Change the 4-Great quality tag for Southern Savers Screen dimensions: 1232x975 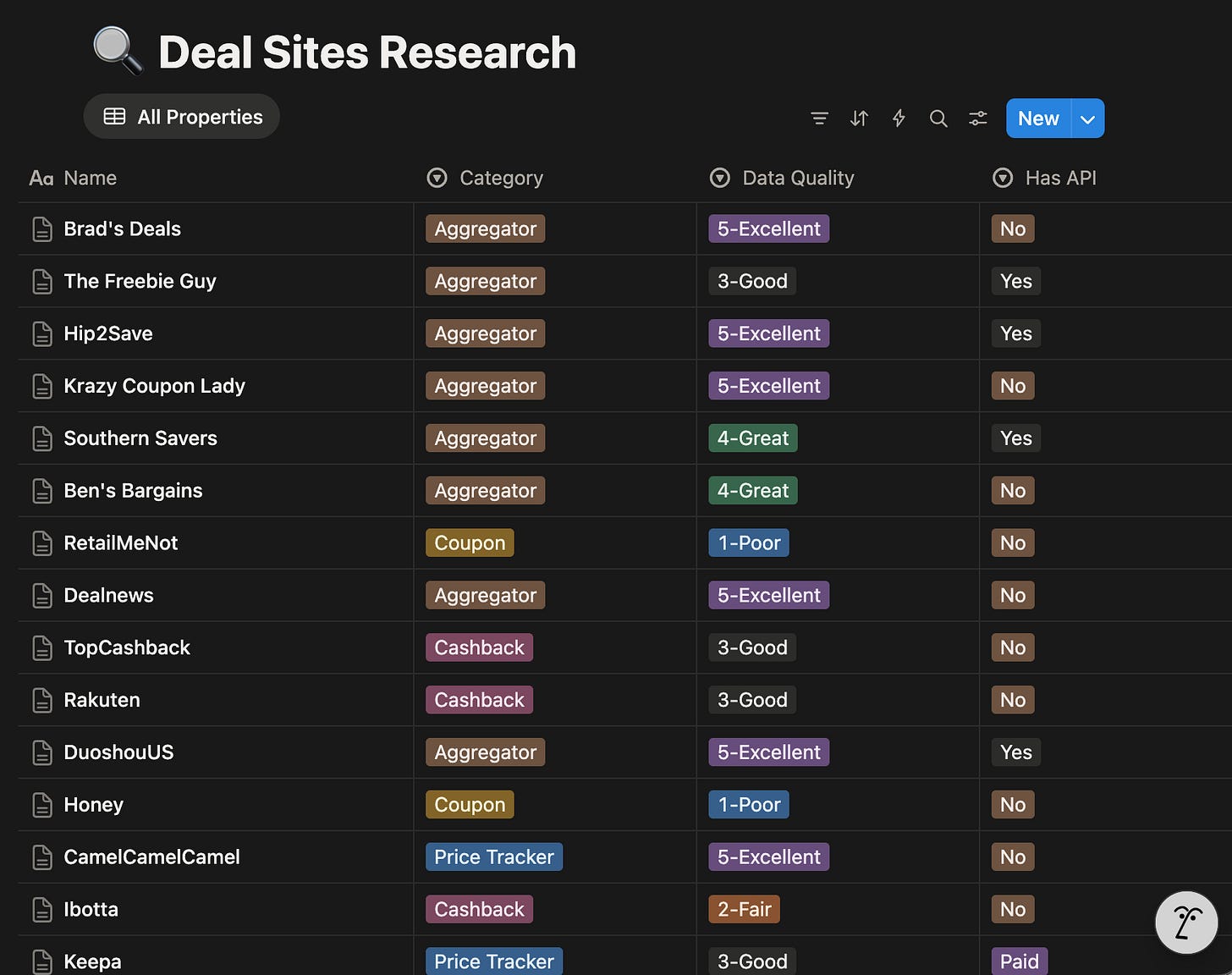pyautogui.click(x=753, y=438)
